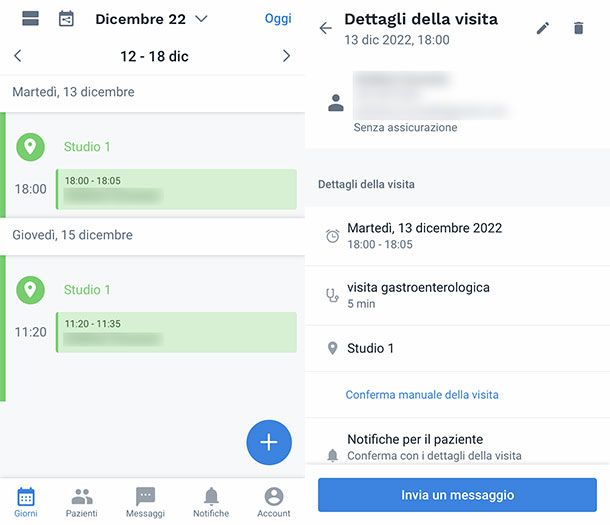This screenshot has width=610, height=525.
Task: Switch to the Pazienti tab
Action: 82,502
